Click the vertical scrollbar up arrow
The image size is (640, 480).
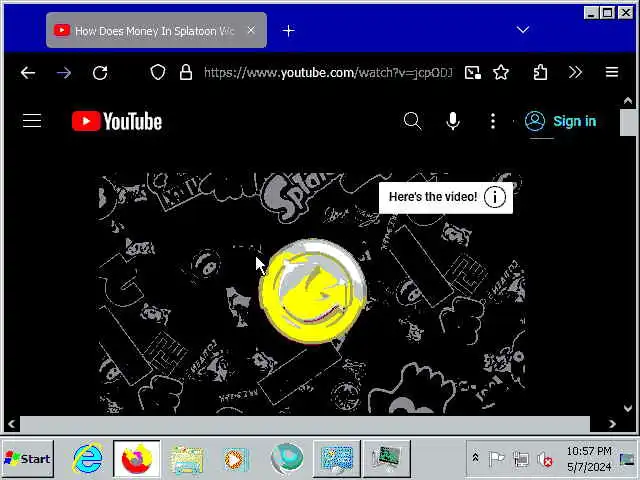[628, 100]
